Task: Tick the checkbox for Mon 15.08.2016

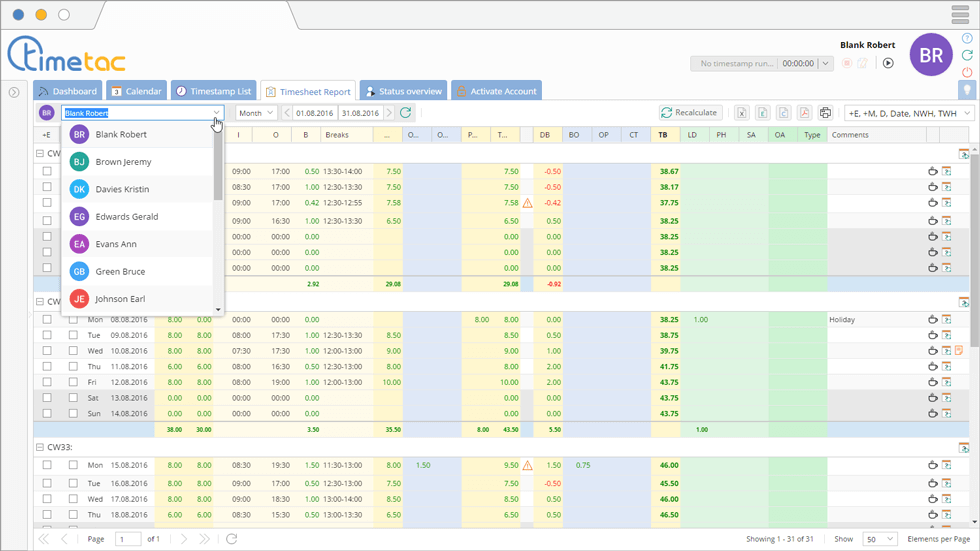Action: click(47, 465)
